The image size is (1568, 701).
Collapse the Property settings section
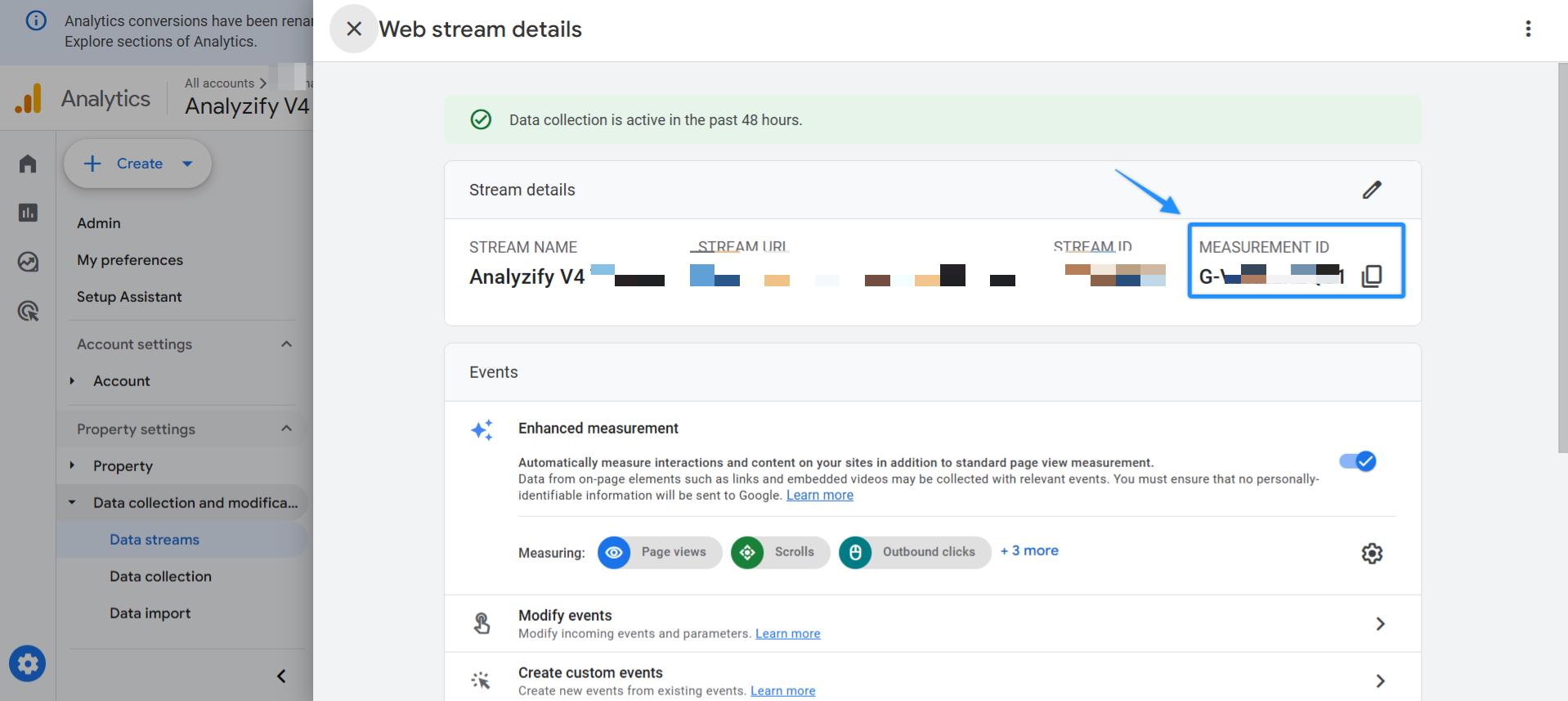tap(286, 429)
